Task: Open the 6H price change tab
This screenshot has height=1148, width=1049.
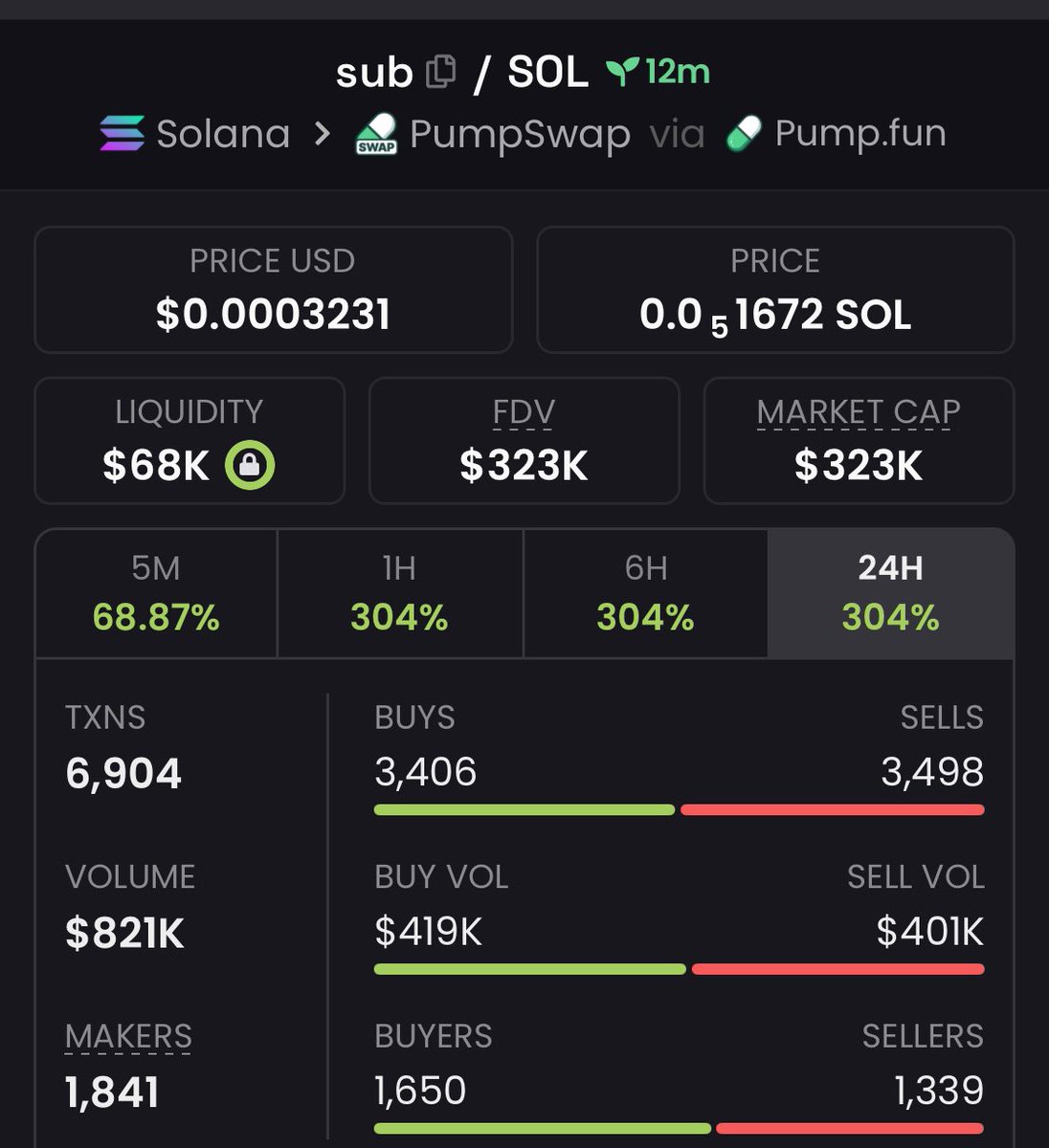Action: 646,593
